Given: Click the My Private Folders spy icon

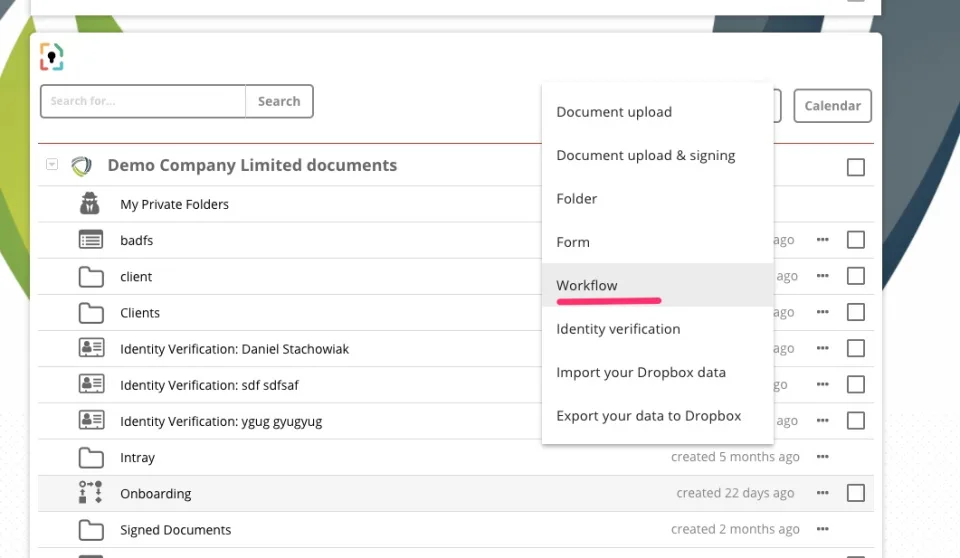Looking at the screenshot, I should pyautogui.click(x=90, y=203).
